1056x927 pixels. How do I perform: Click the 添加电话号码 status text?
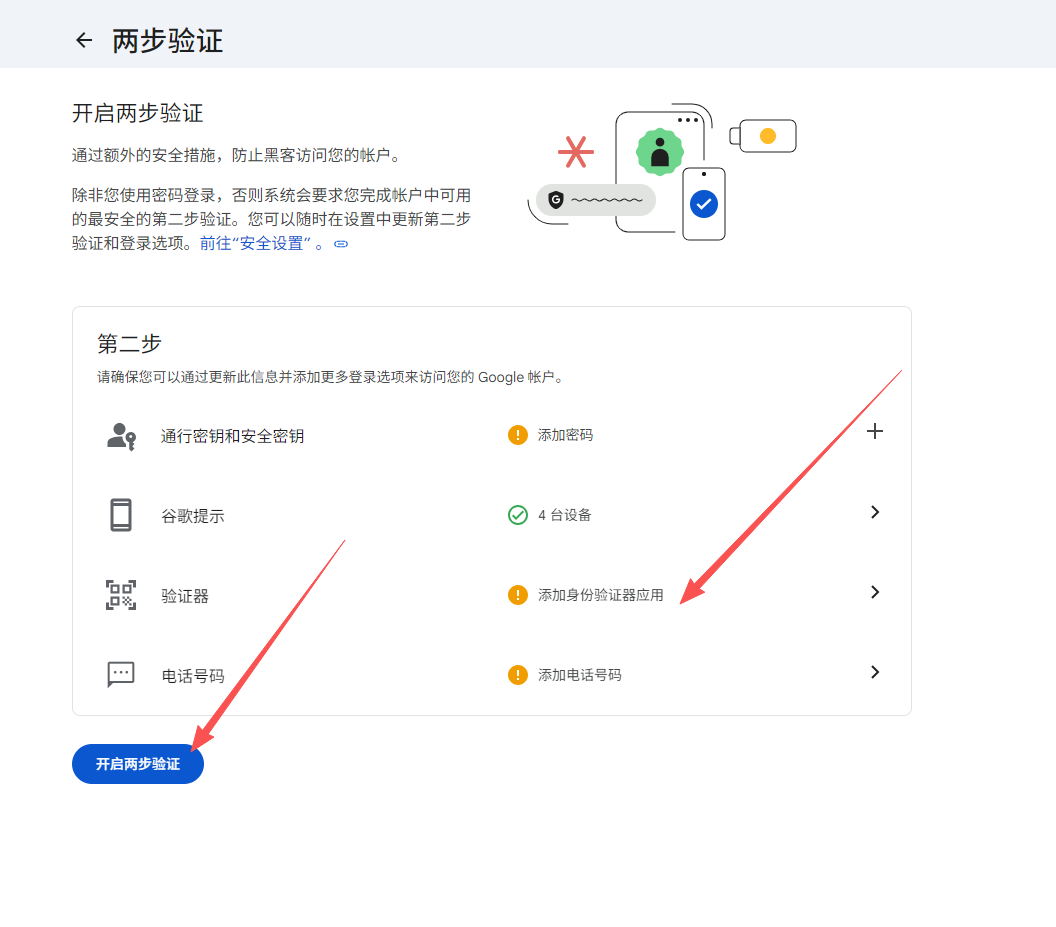(x=579, y=675)
